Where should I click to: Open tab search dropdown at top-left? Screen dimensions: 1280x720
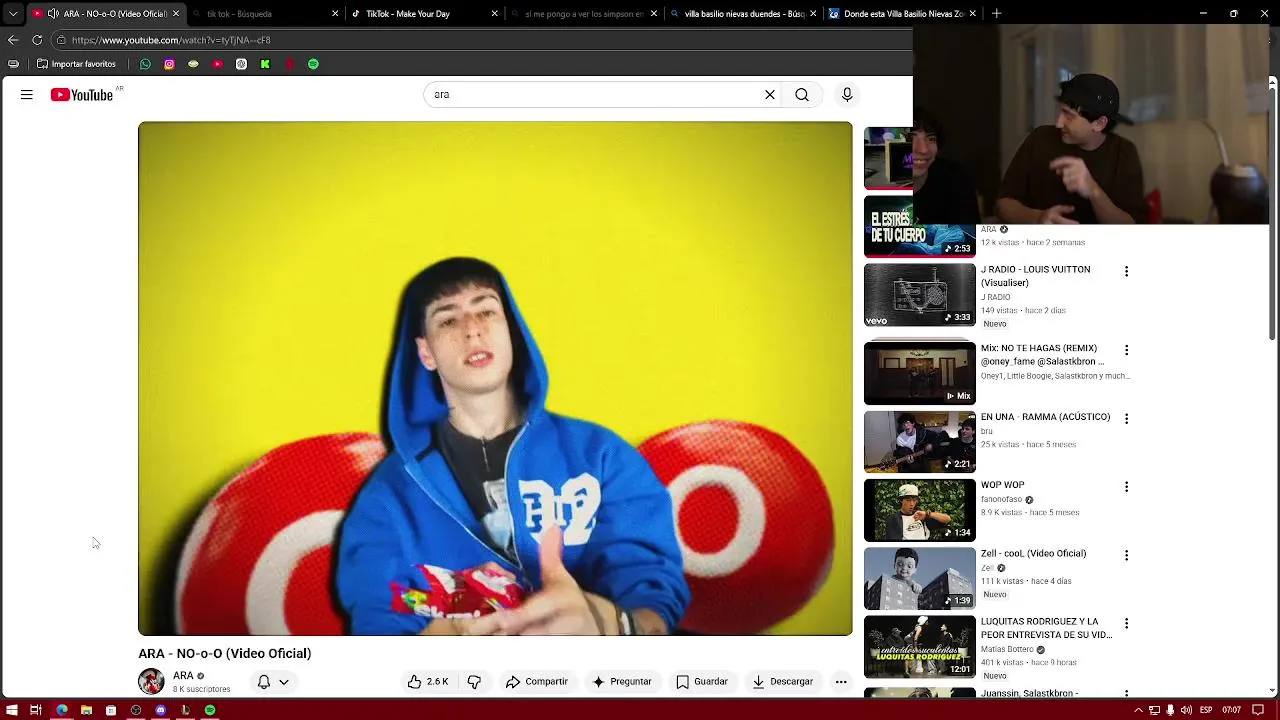[x=13, y=14]
